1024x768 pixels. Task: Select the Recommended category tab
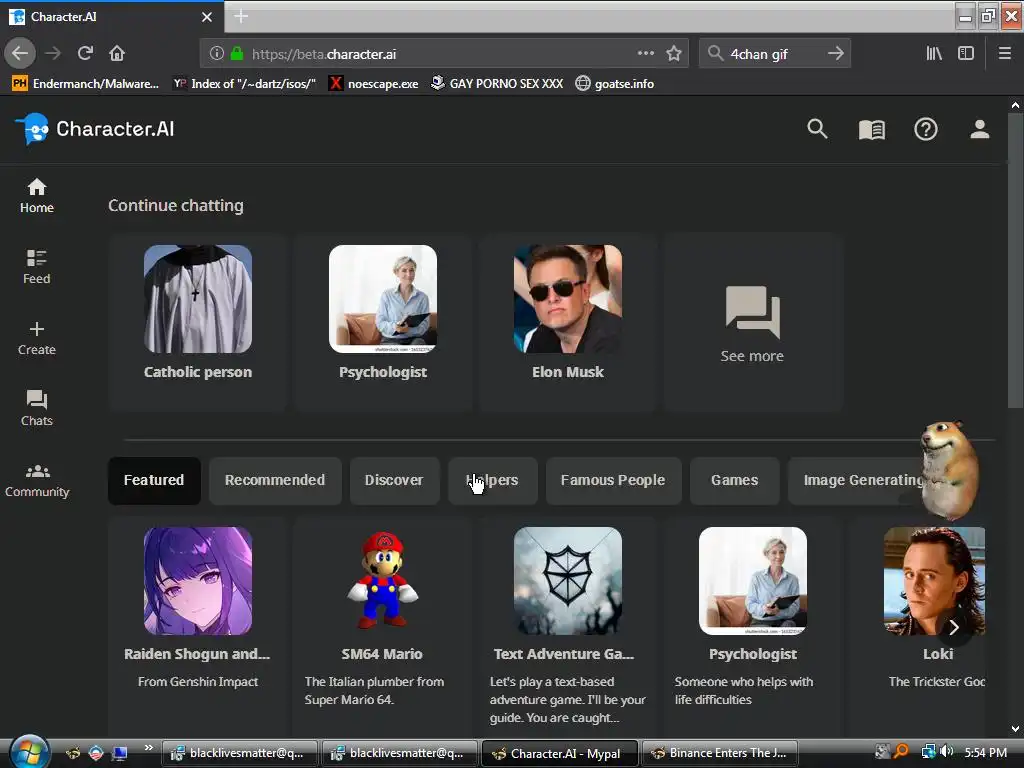(275, 481)
